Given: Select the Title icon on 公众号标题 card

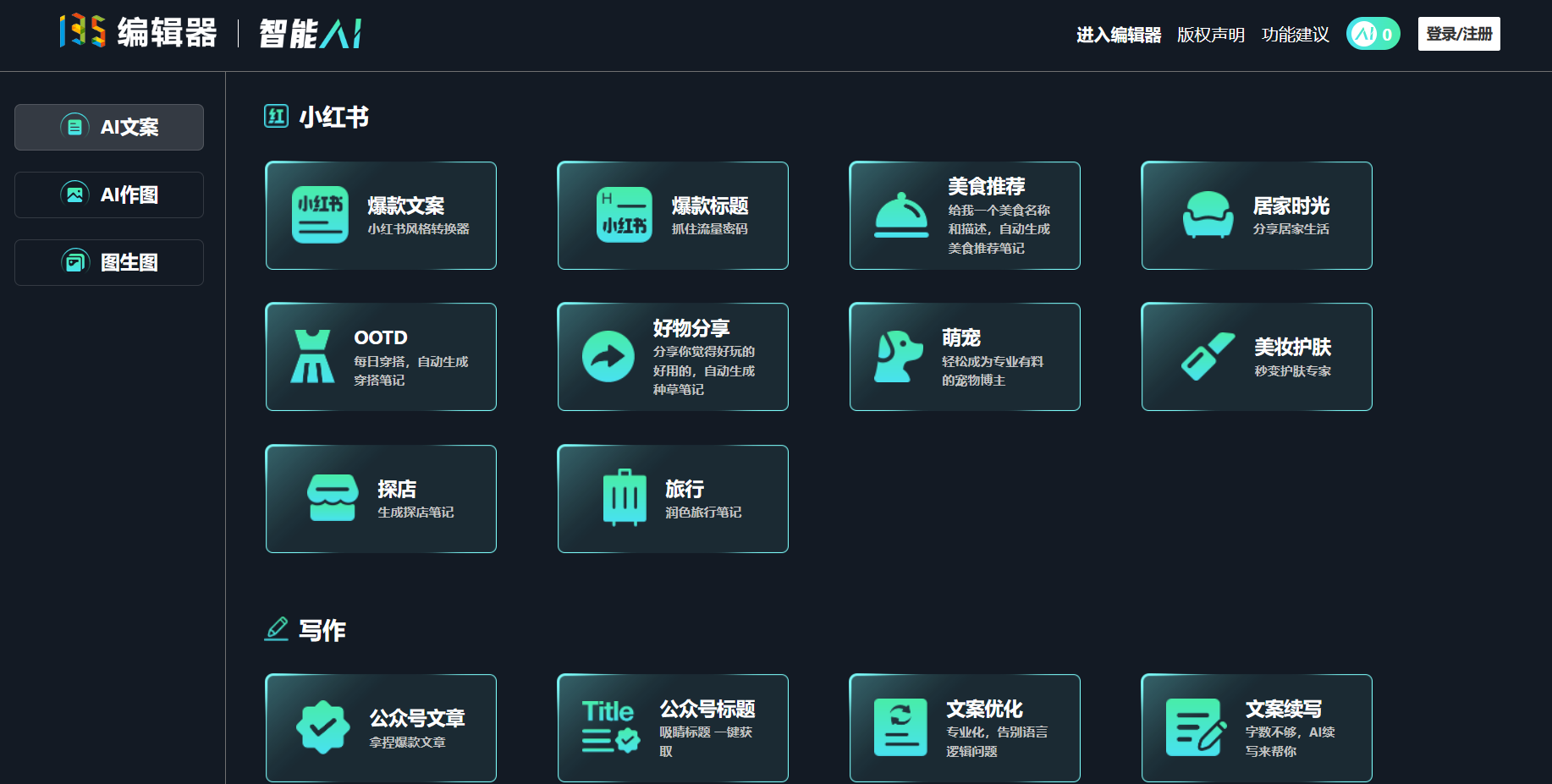Looking at the screenshot, I should (608, 727).
